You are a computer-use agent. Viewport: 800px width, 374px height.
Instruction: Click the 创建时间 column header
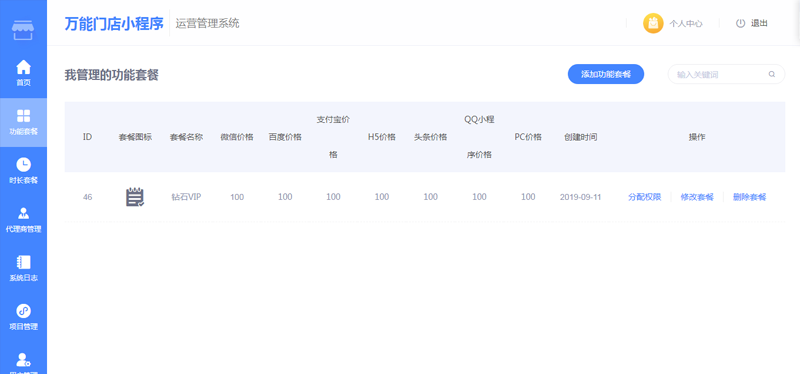pos(581,137)
